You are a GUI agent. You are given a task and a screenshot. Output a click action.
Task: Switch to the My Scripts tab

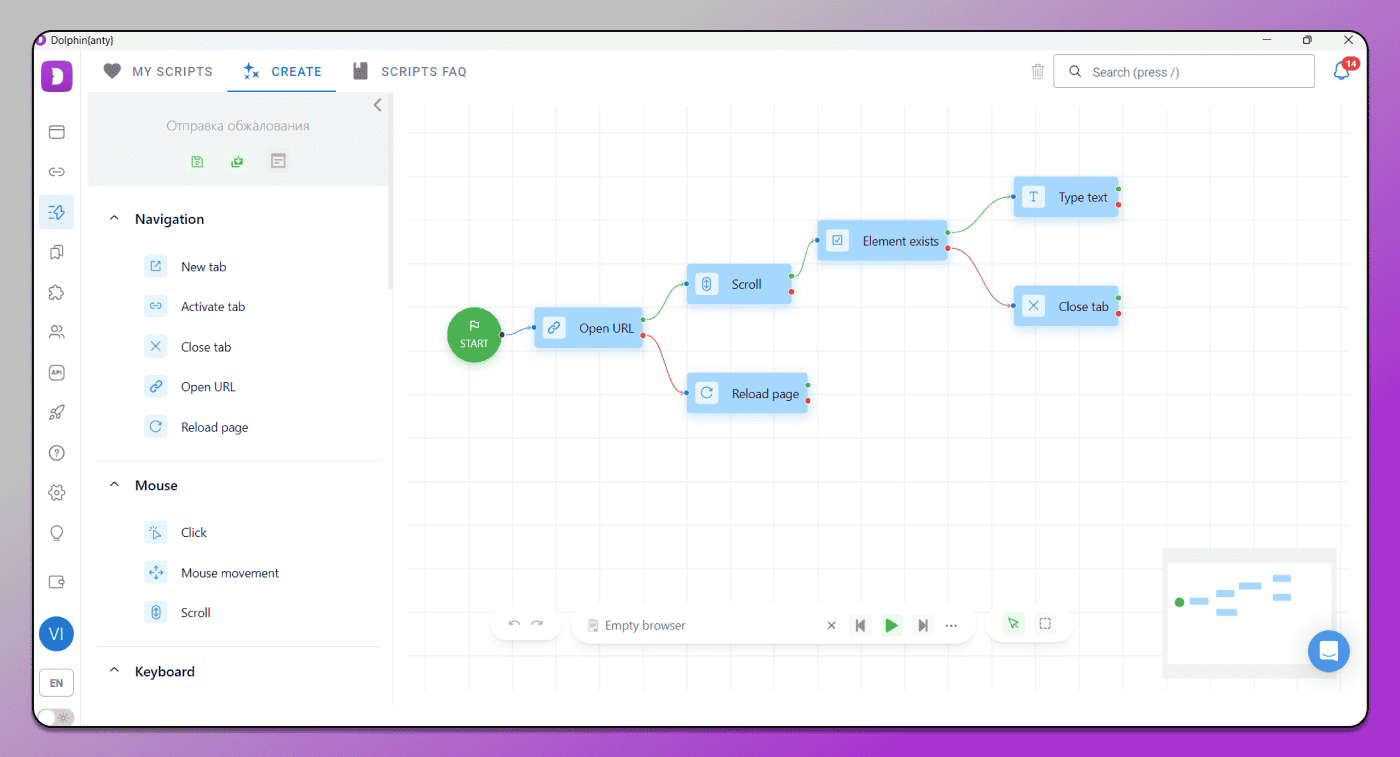[159, 72]
